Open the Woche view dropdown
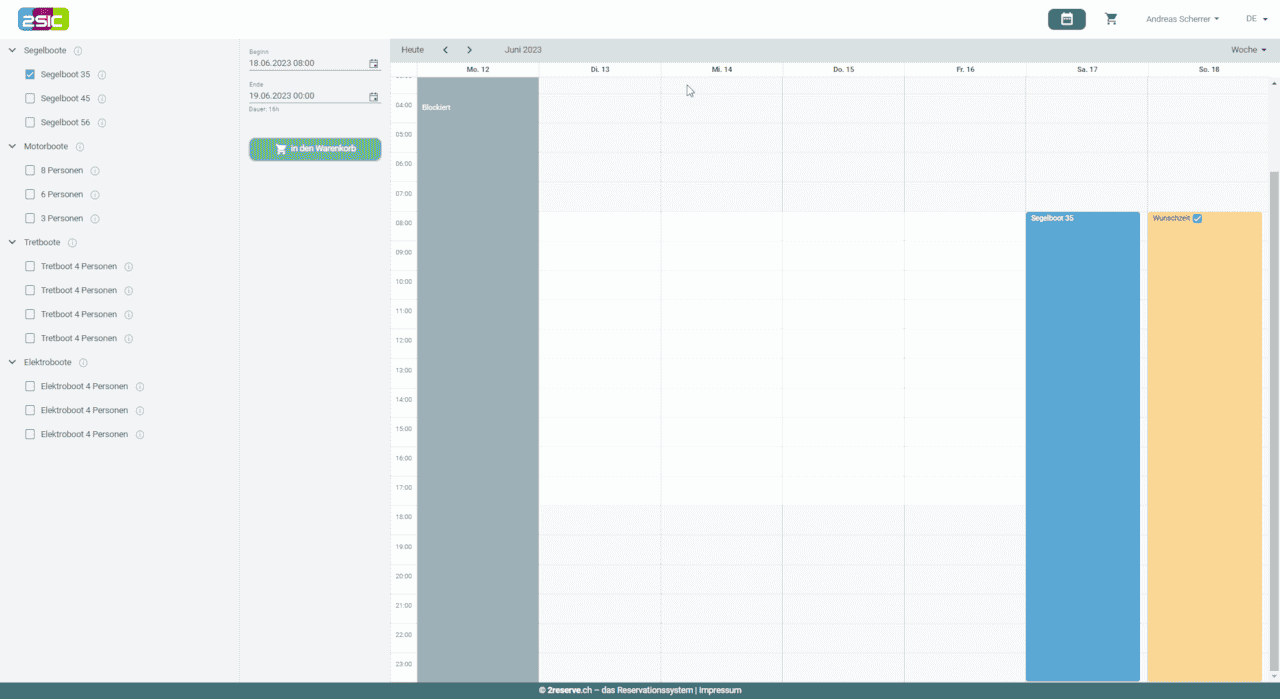 click(1248, 50)
